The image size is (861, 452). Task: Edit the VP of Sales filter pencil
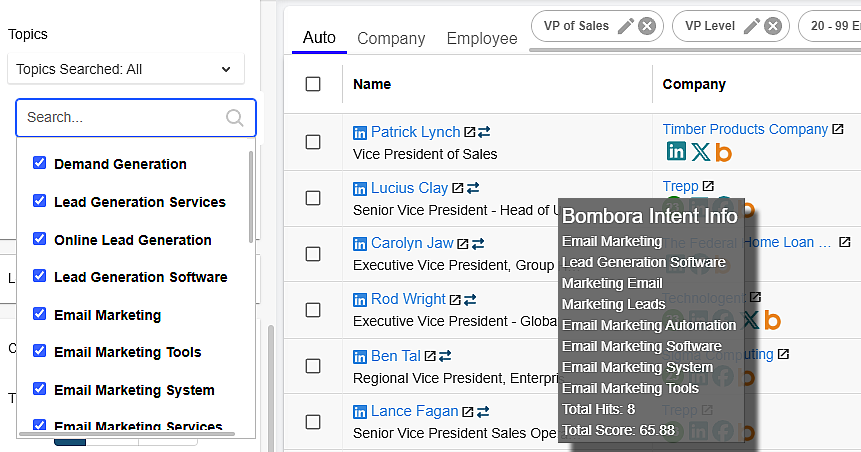point(625,26)
